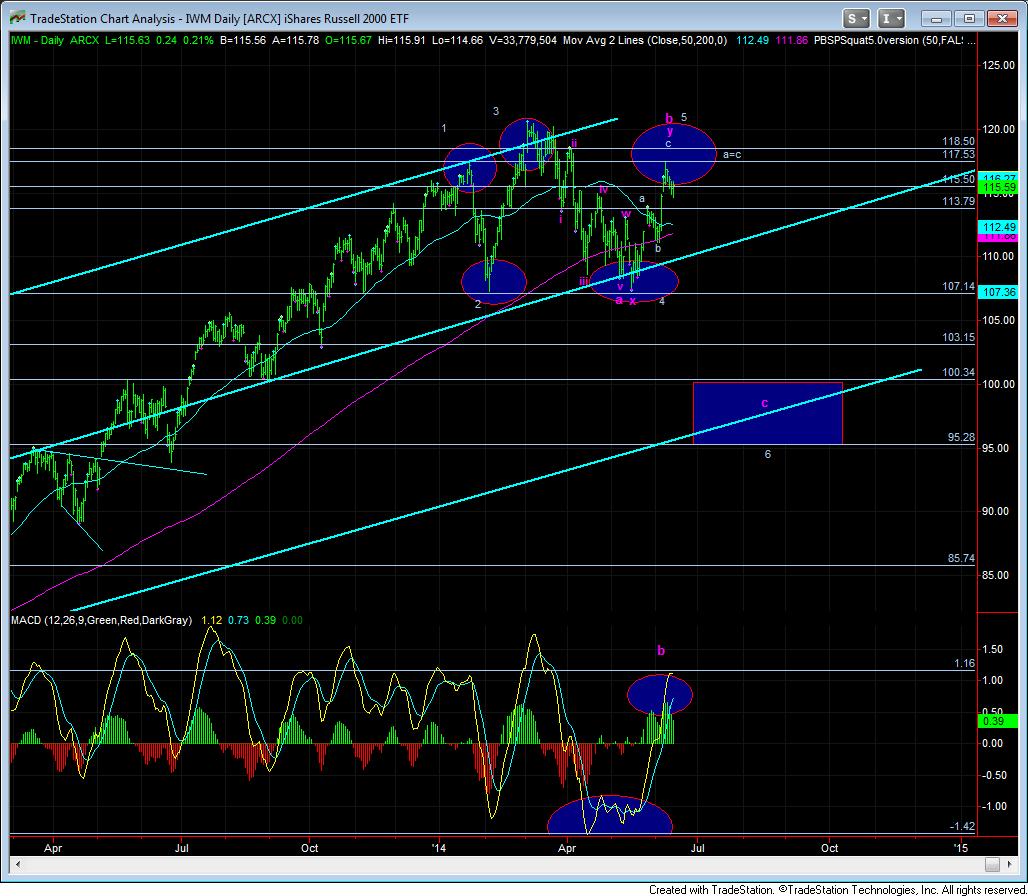Click the '15 year marker on time axis

tap(960, 848)
